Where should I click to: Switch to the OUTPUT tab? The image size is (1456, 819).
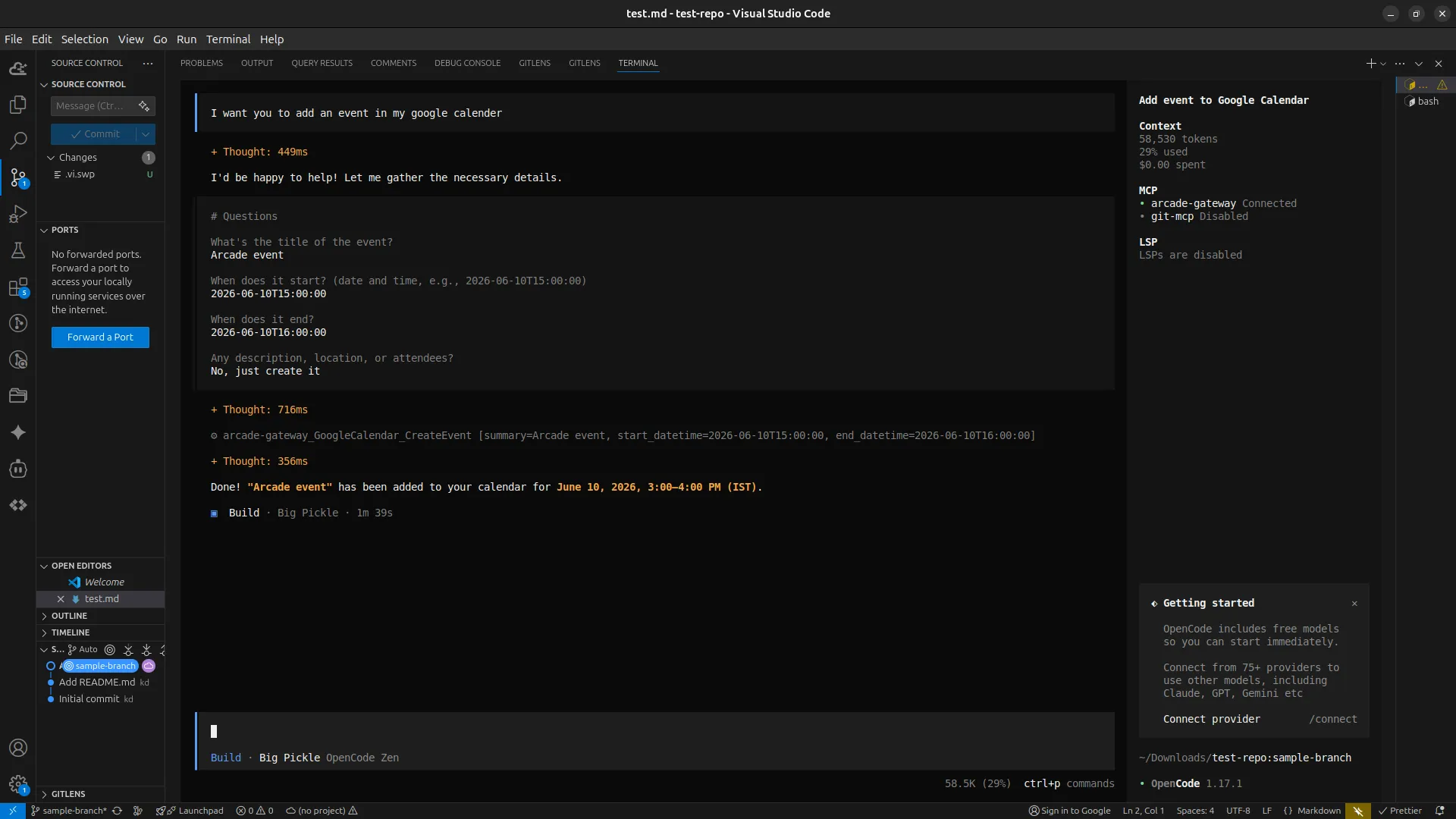click(257, 63)
